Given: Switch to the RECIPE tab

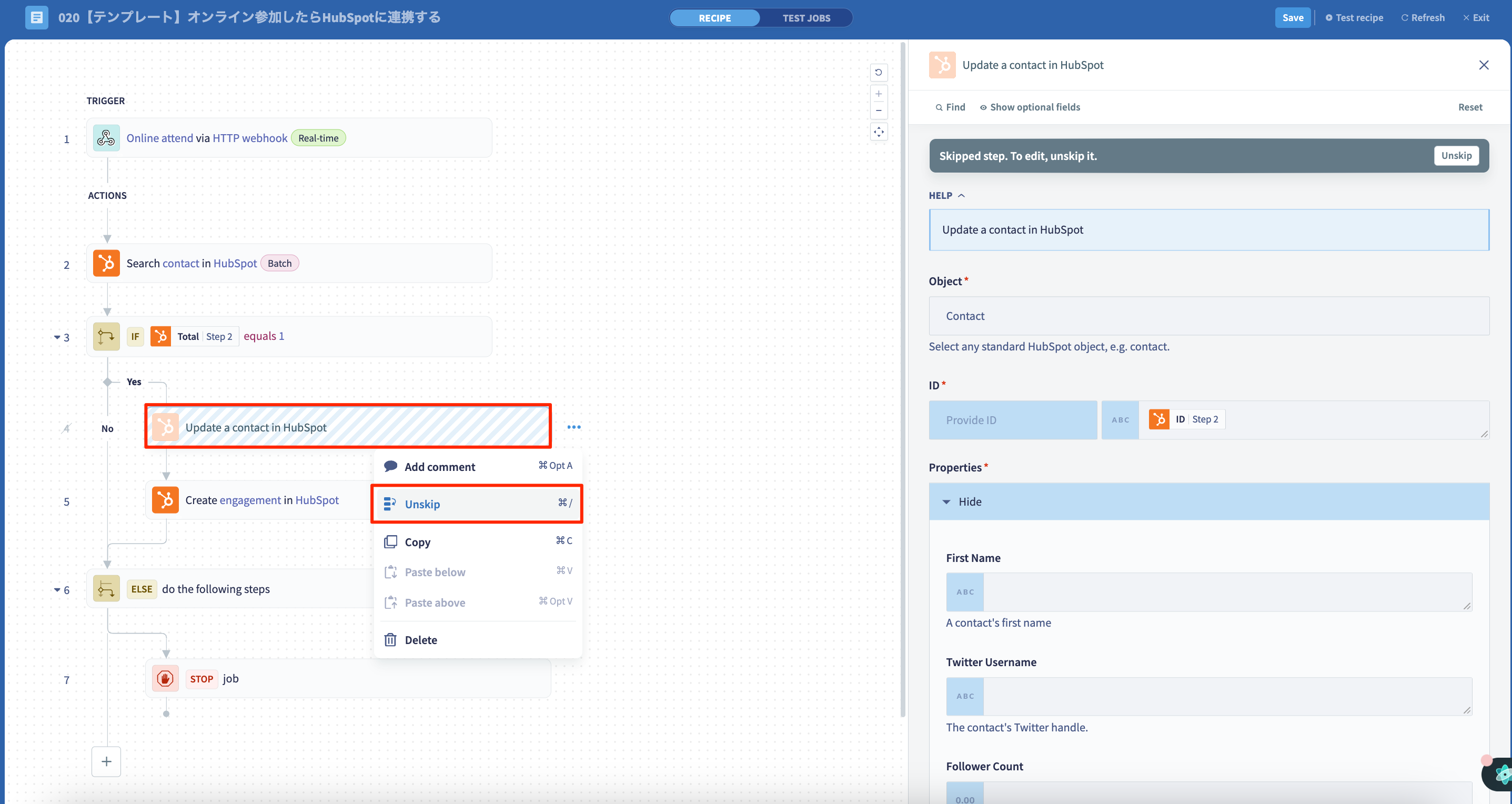Looking at the screenshot, I should 714,17.
